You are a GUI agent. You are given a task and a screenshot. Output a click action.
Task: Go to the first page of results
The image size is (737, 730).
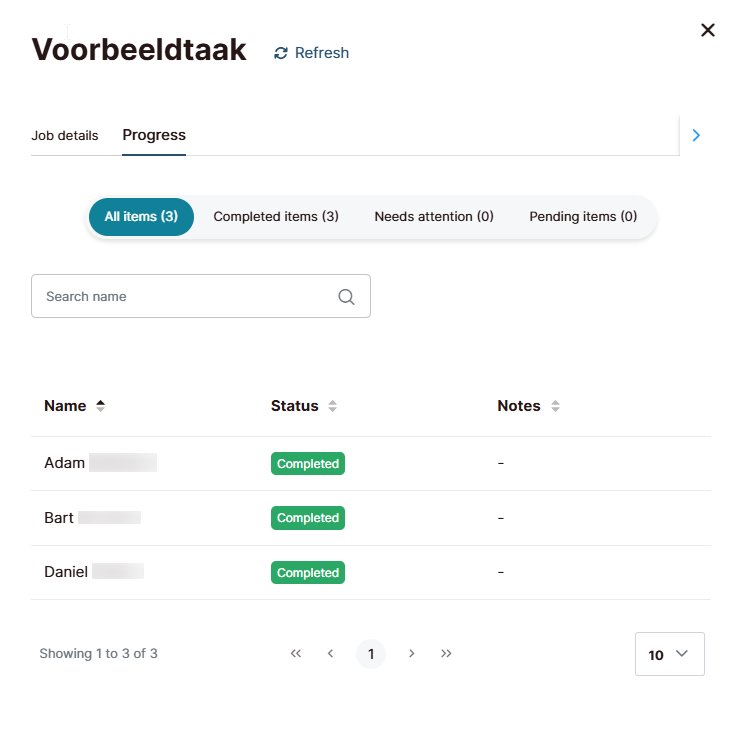pos(296,654)
